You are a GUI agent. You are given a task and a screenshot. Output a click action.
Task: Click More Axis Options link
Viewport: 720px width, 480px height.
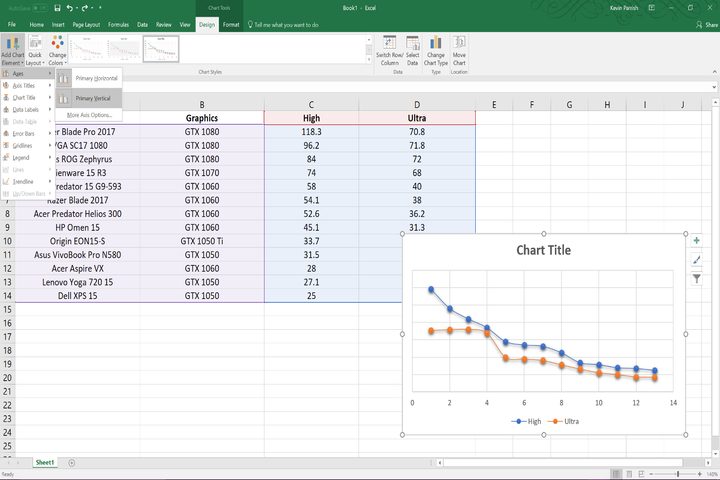pyautogui.click(x=89, y=115)
